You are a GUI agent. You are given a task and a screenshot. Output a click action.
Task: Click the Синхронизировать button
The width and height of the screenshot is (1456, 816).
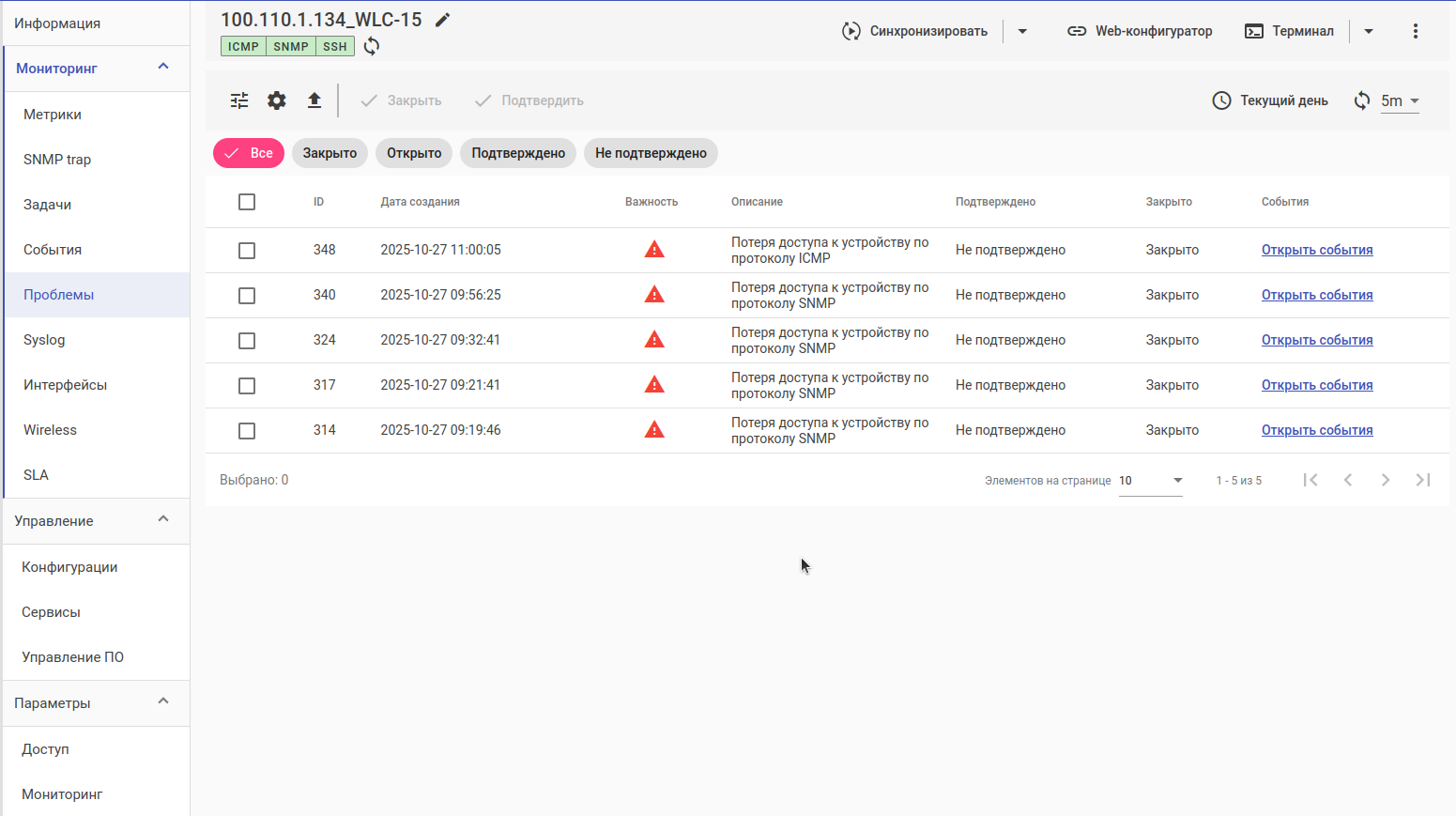pos(915,31)
